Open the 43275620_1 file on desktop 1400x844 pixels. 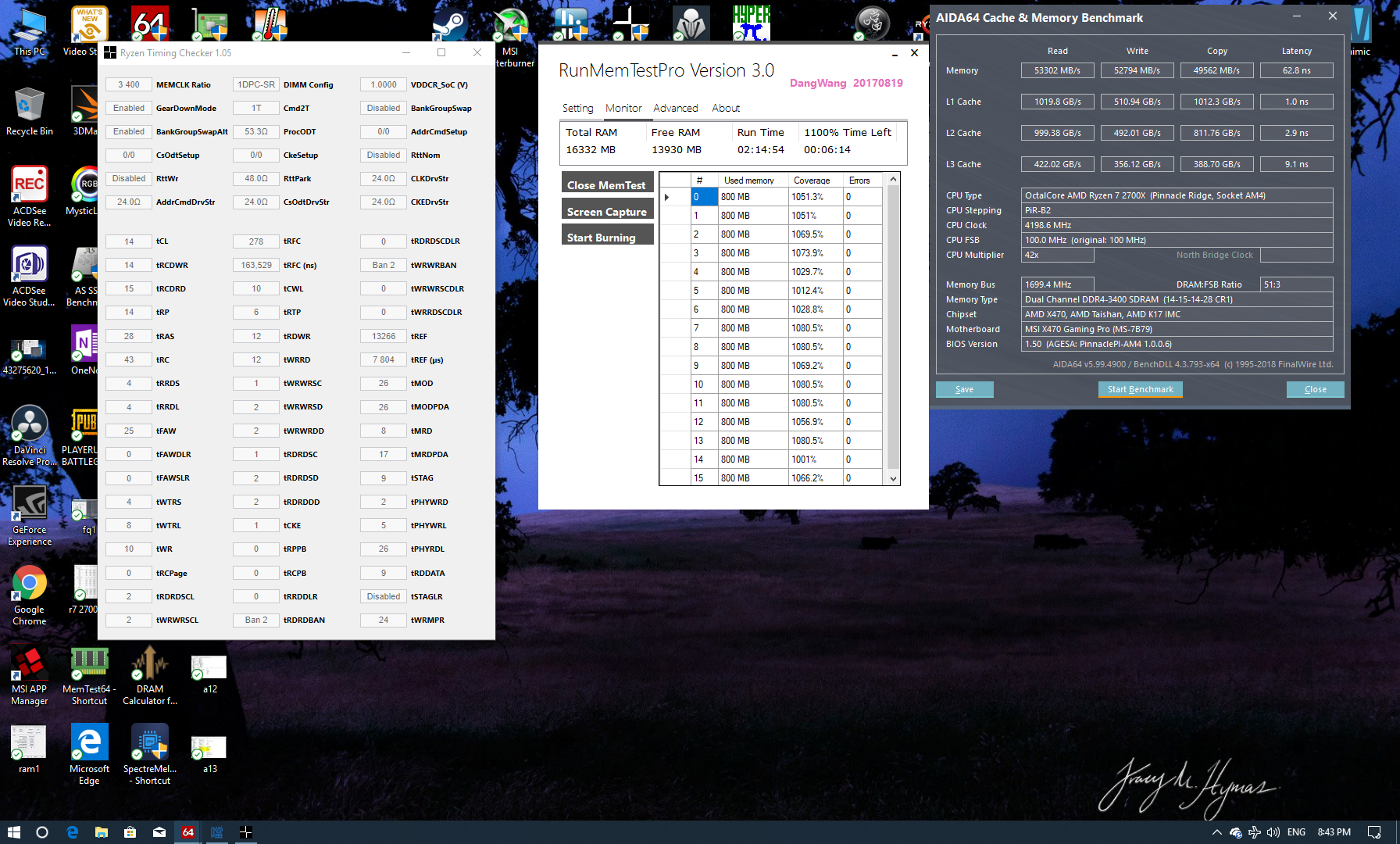[30, 356]
